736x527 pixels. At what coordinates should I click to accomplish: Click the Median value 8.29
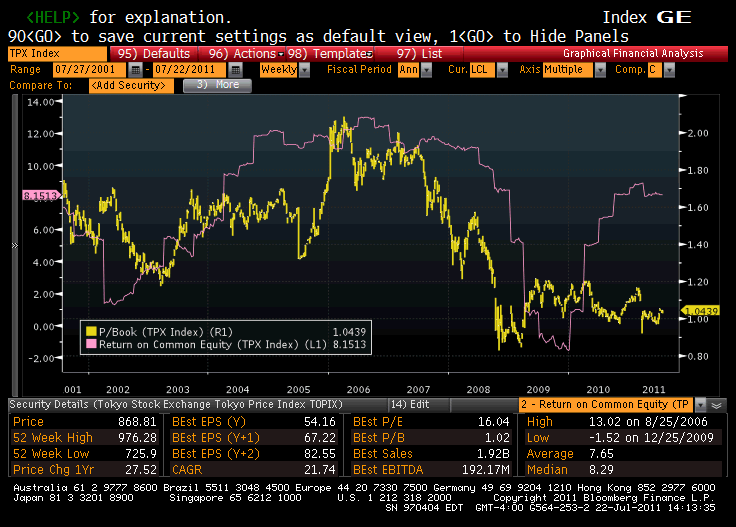click(x=601, y=470)
